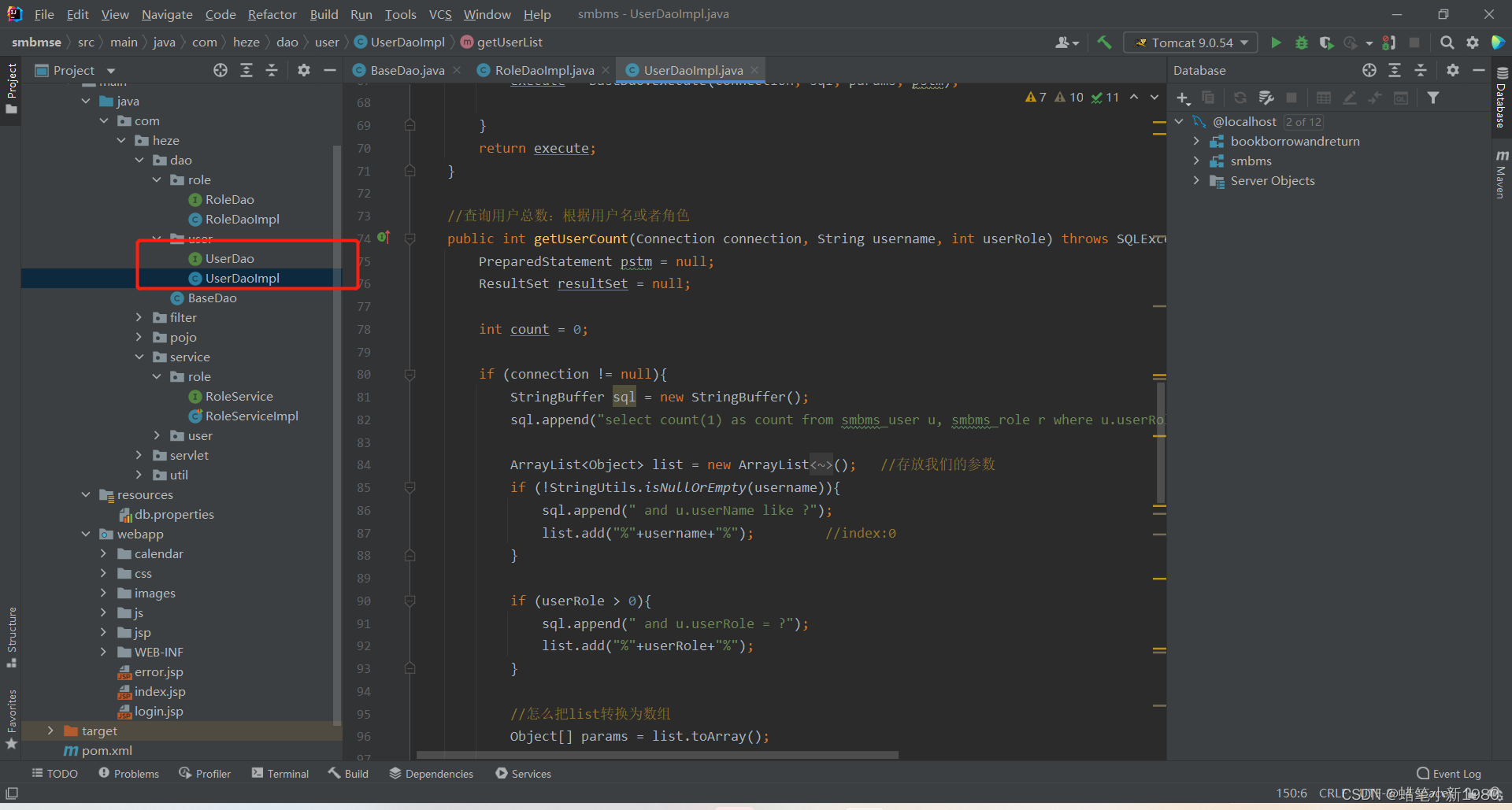The height and width of the screenshot is (810, 1512).
Task: Toggle the Project tool window stripe button
Action: click(11, 88)
